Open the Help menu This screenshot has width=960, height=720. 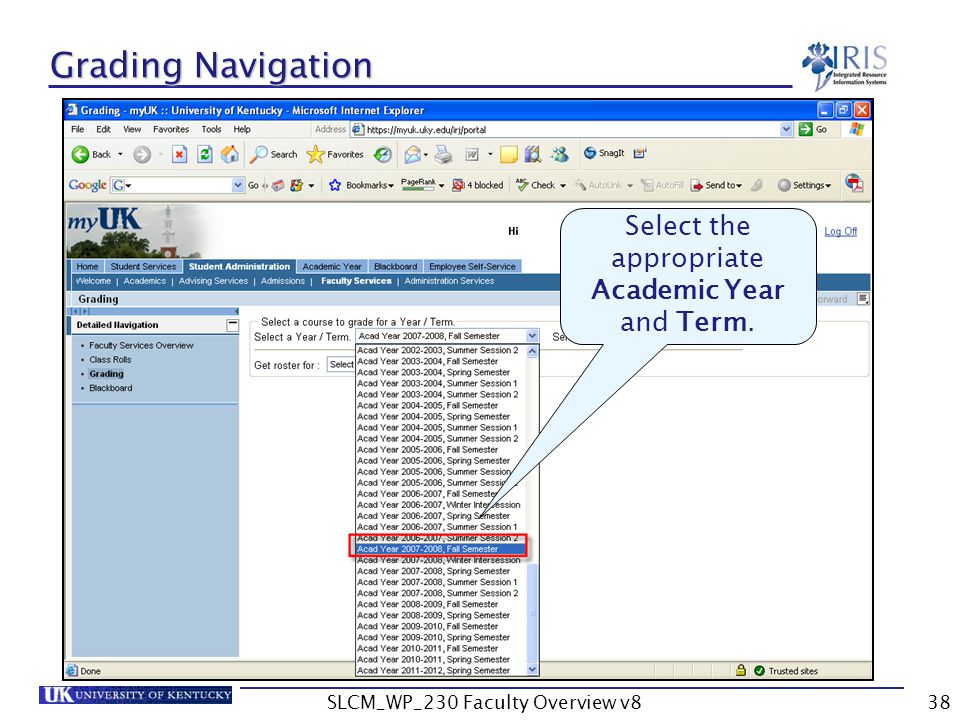[x=242, y=129]
